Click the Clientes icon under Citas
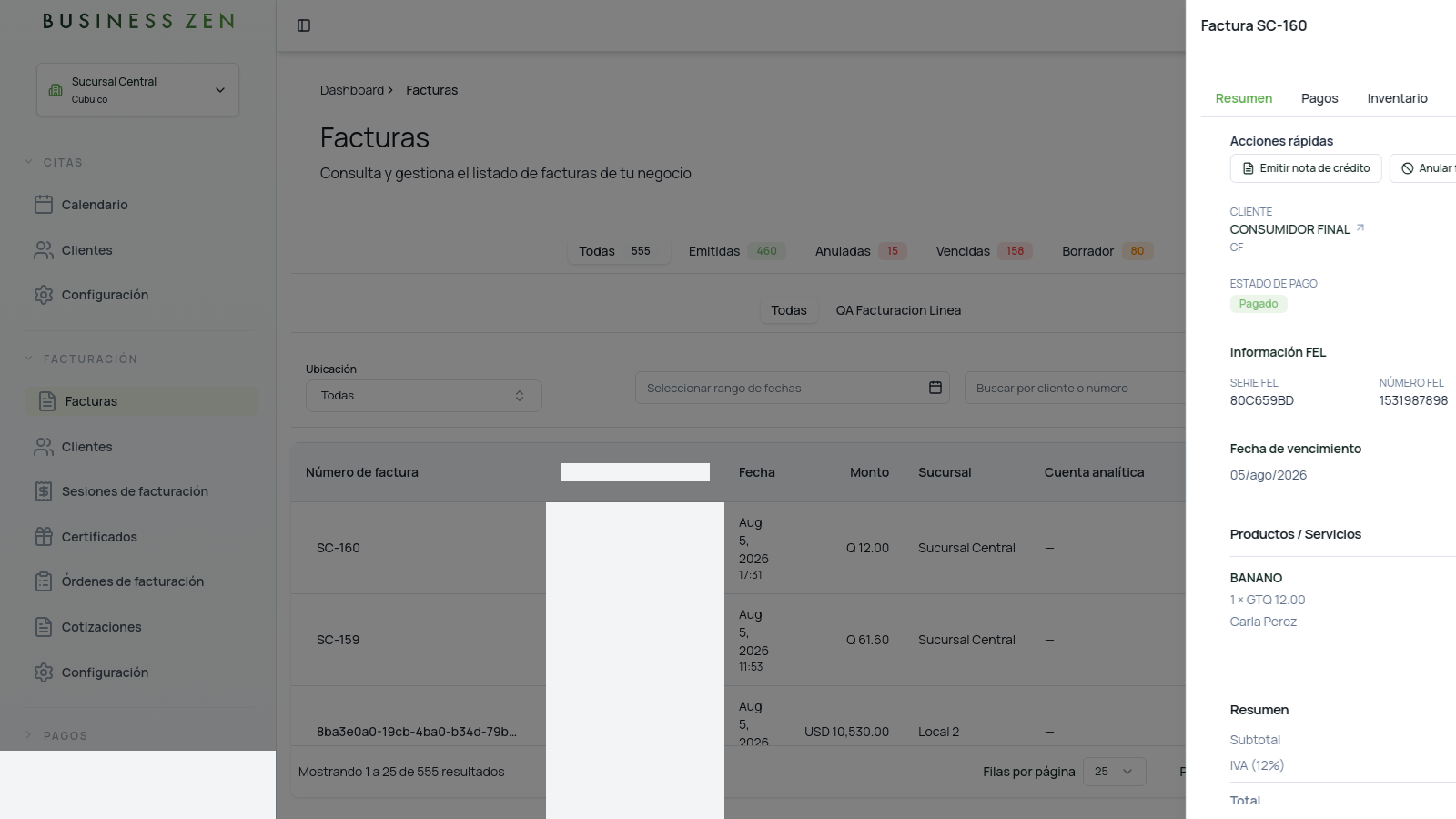Screen dimensions: 1456x819 point(44,250)
